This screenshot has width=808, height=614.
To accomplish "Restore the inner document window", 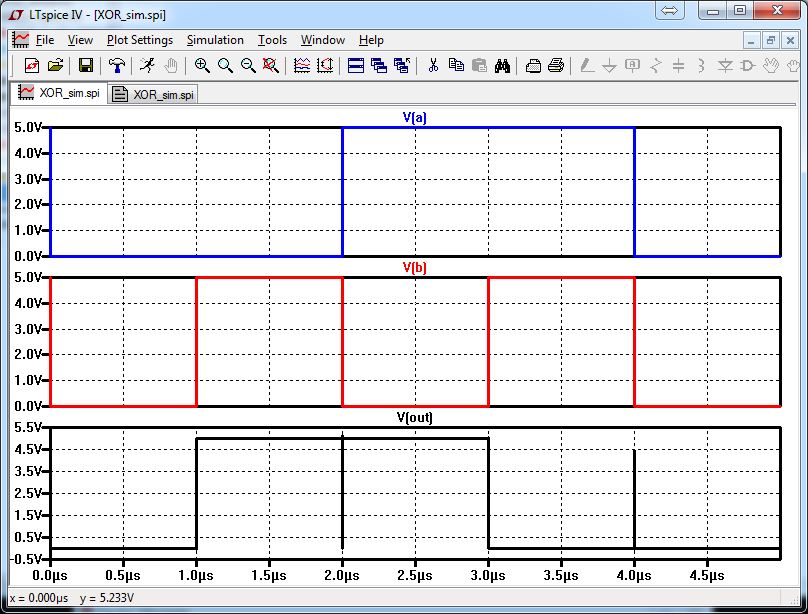I will click(x=771, y=40).
